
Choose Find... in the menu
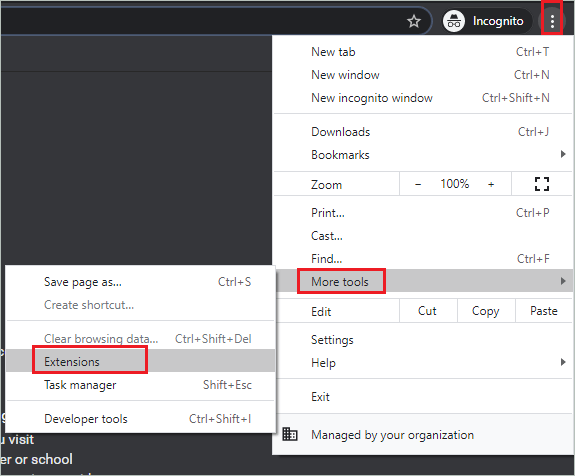click(423, 259)
